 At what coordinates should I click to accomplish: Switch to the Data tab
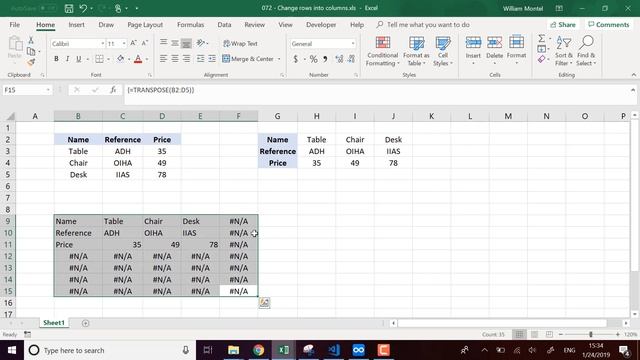tap(224, 24)
